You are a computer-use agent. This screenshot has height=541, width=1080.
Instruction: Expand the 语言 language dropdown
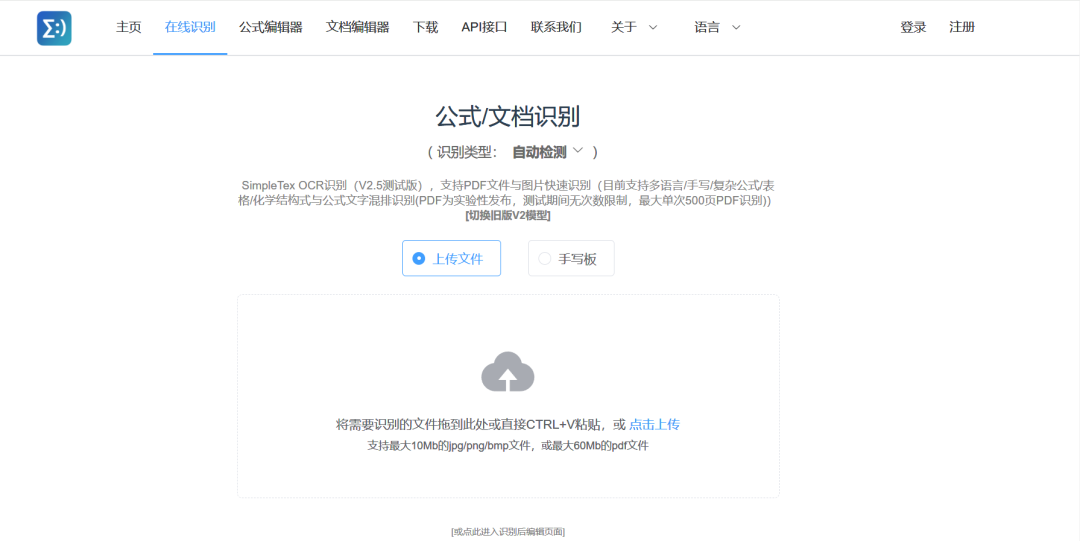pos(717,27)
